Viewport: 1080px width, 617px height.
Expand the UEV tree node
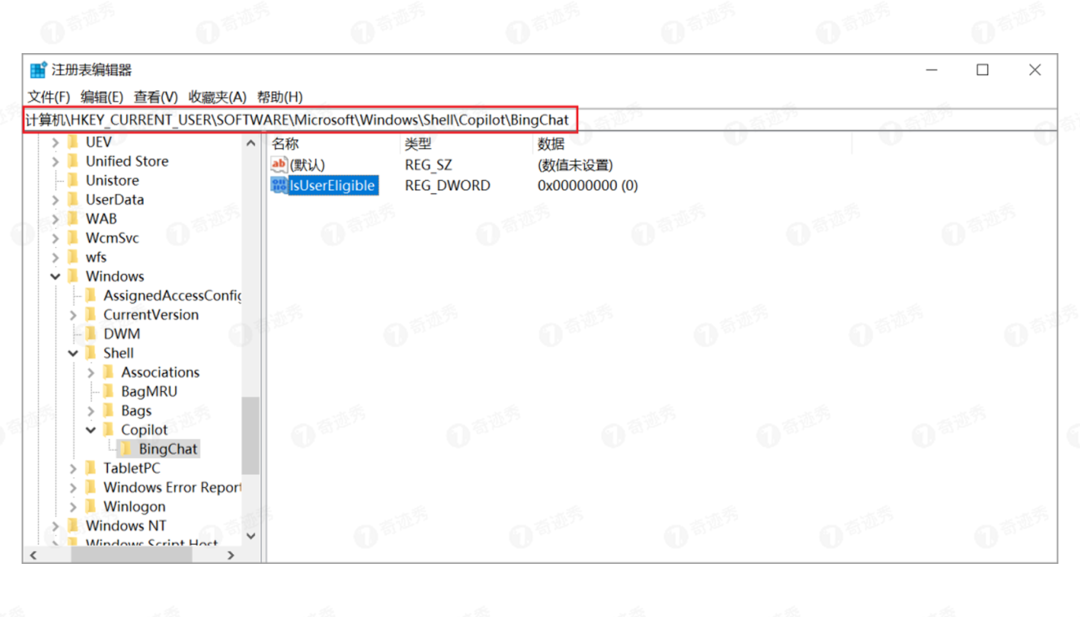(56, 143)
